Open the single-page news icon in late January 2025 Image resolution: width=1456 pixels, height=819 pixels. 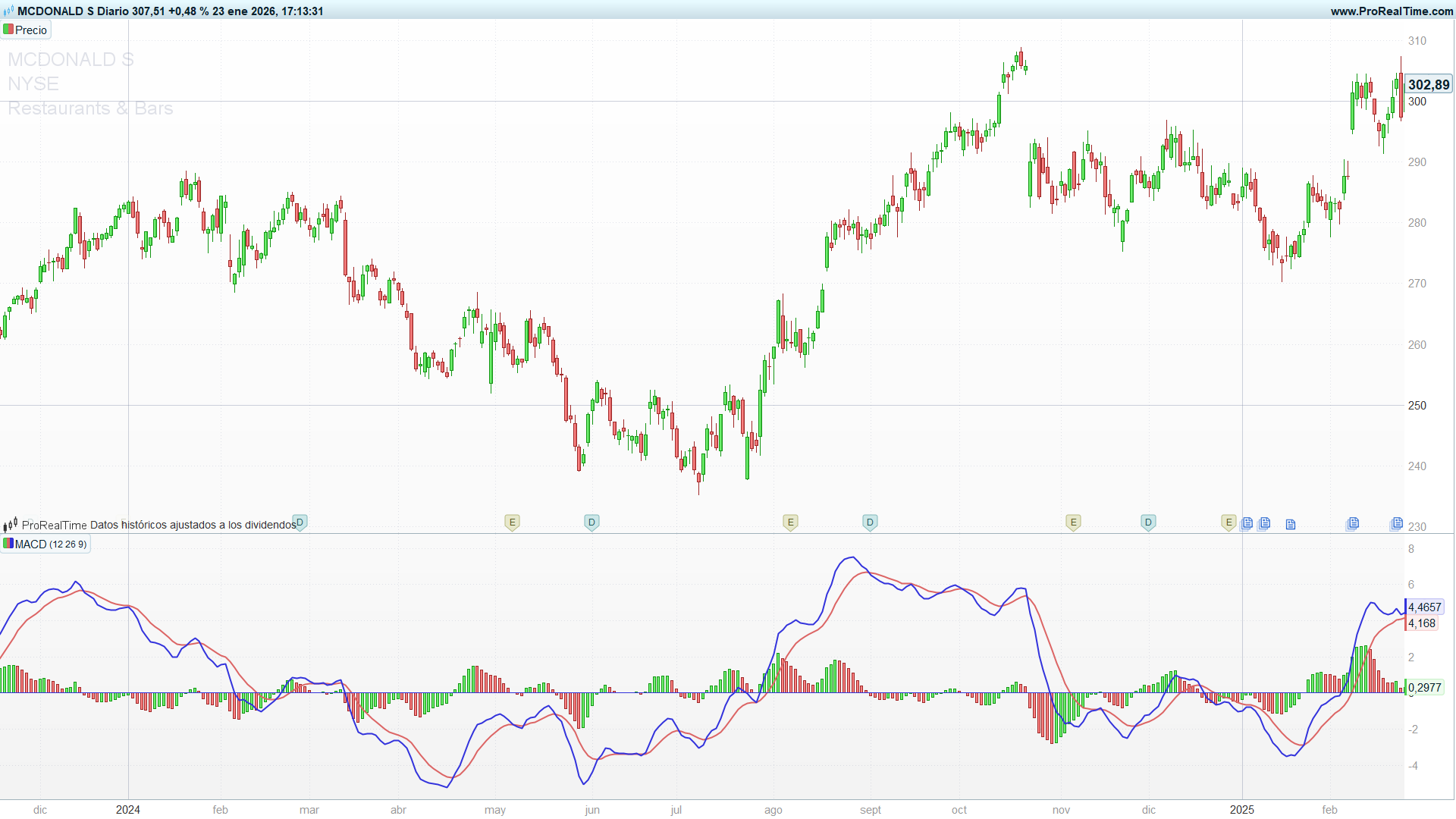(x=1291, y=524)
